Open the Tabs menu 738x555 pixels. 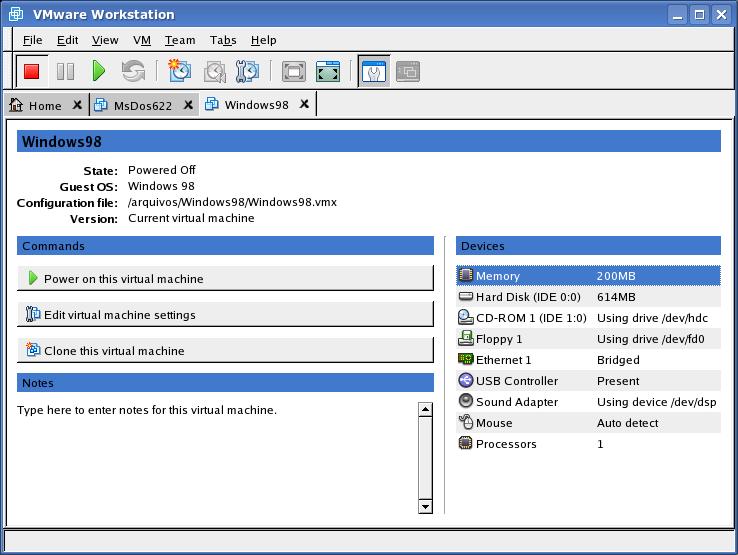[x=223, y=40]
